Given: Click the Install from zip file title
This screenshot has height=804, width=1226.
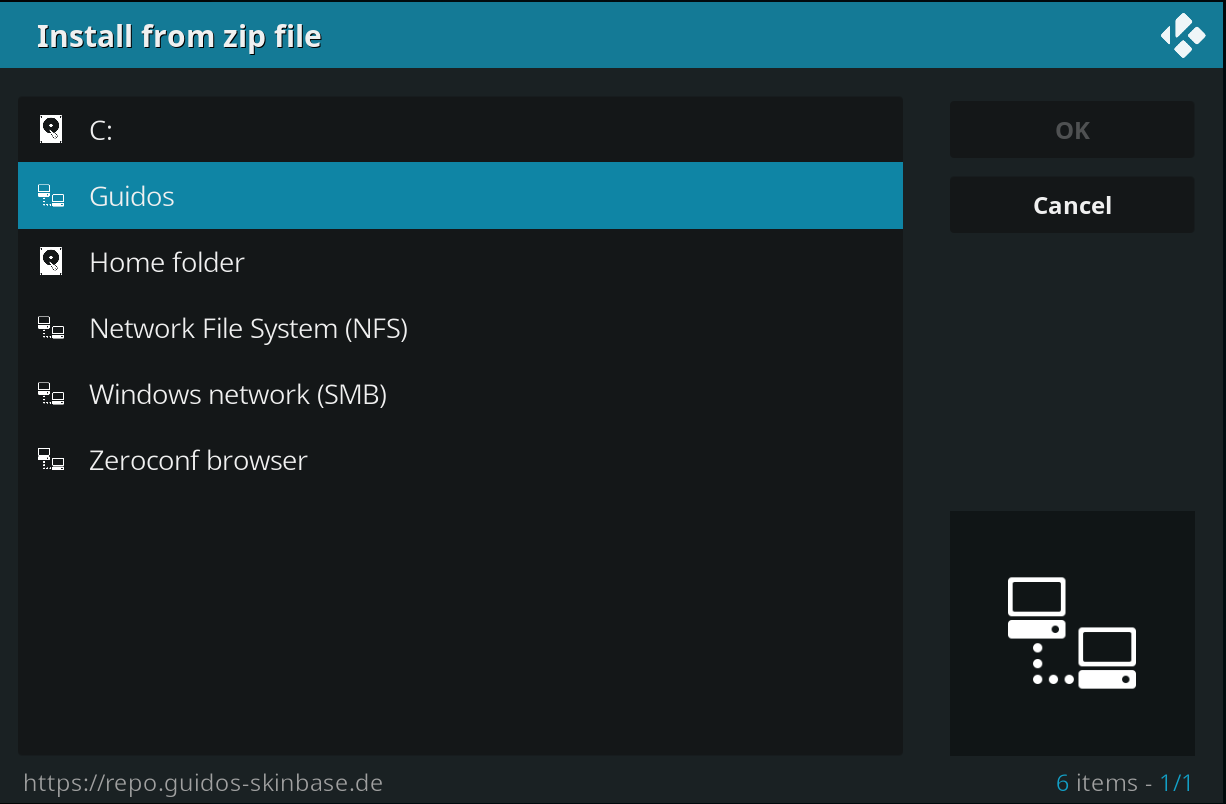Looking at the screenshot, I should (179, 36).
